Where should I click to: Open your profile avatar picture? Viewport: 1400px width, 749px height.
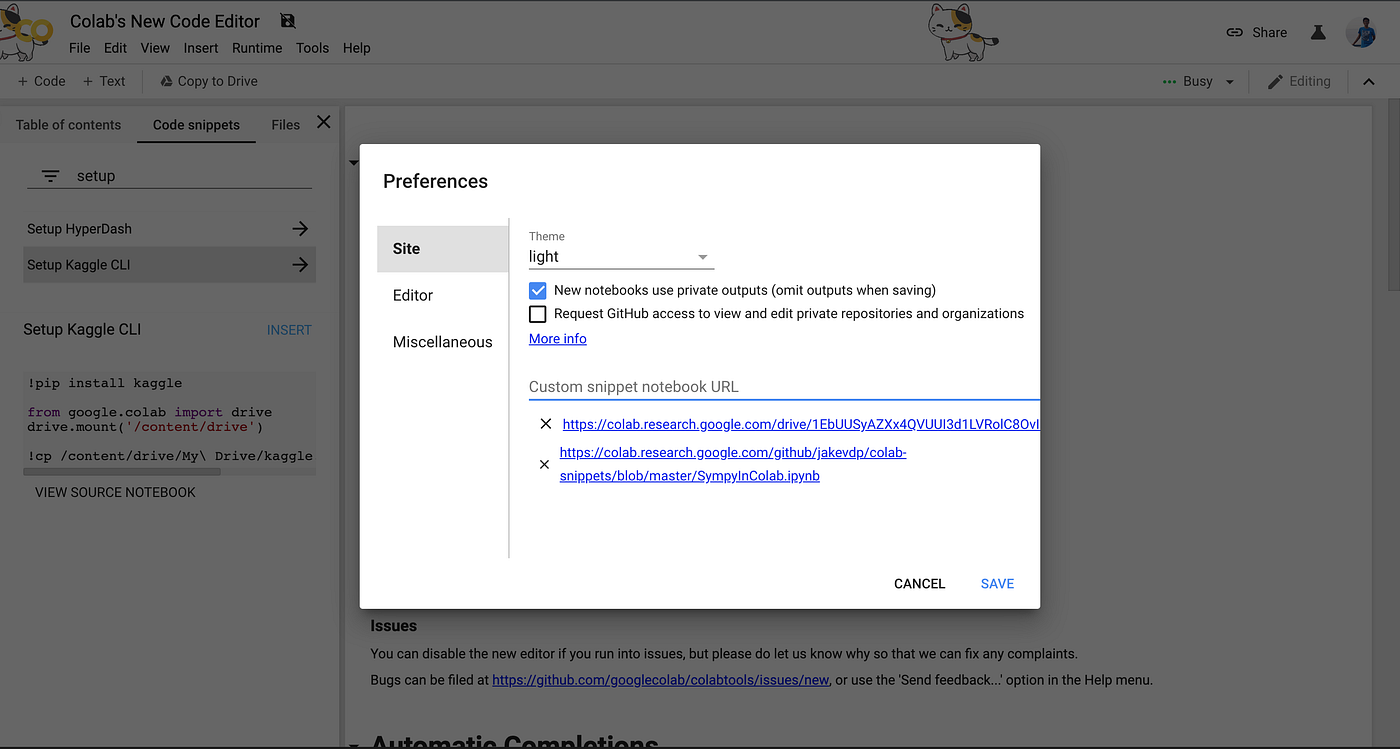point(1362,32)
